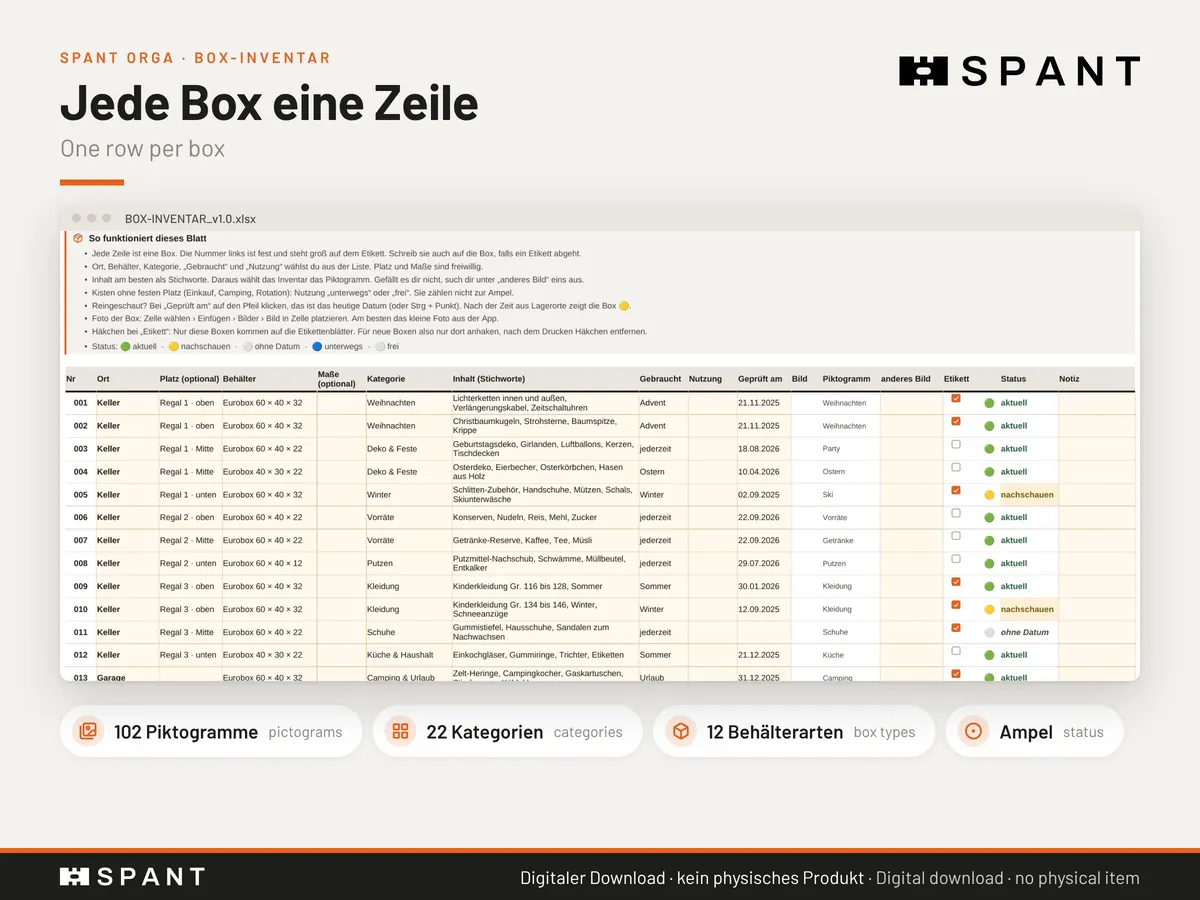Viewport: 1200px width, 900px height.
Task: Select the "Ski" pictogram cell
Action: pyautogui.click(x=850, y=495)
